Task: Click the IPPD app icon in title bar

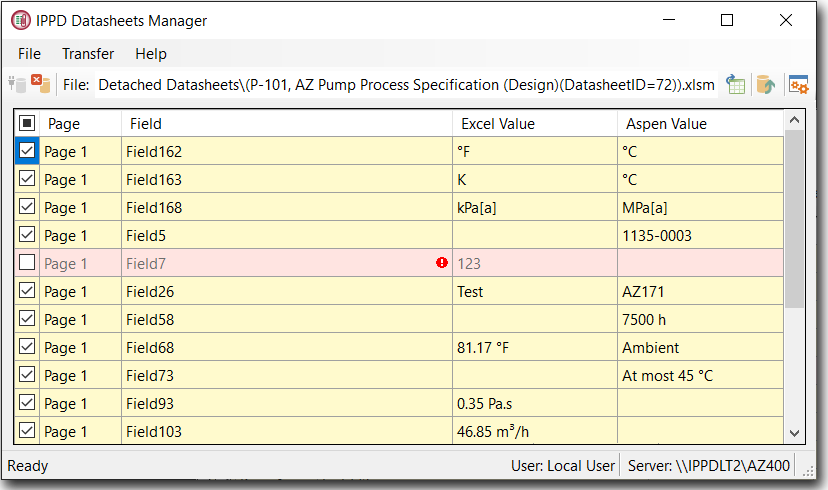Action: (x=20, y=20)
